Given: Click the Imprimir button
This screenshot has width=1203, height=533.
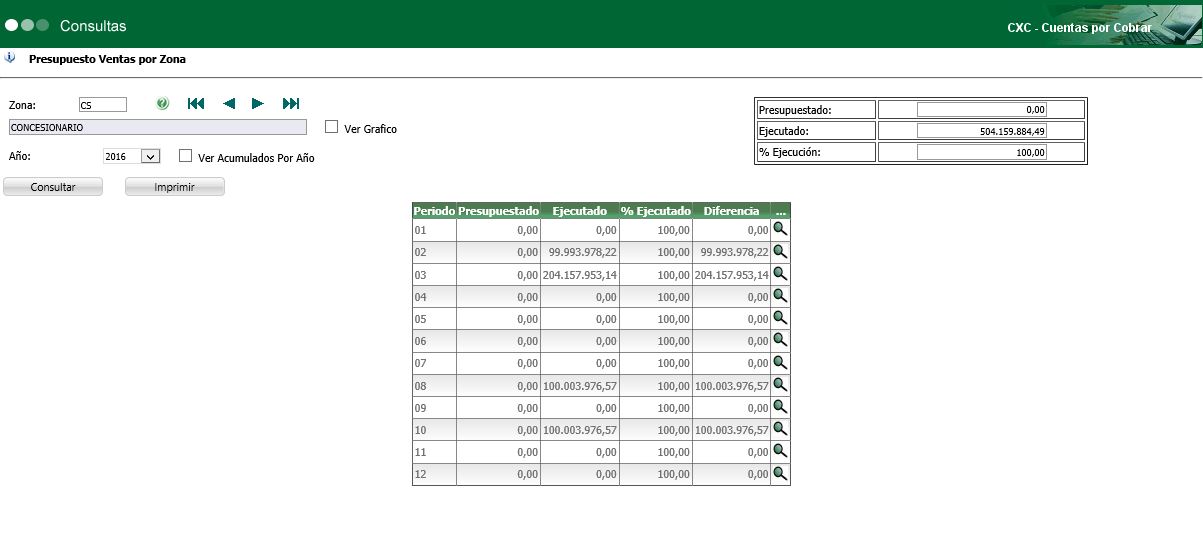Looking at the screenshot, I should (175, 187).
